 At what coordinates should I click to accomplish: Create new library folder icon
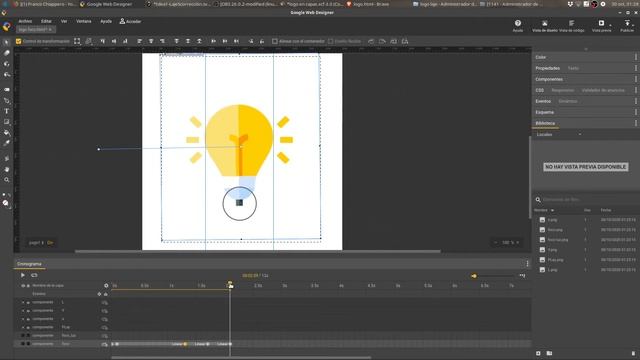[549, 353]
